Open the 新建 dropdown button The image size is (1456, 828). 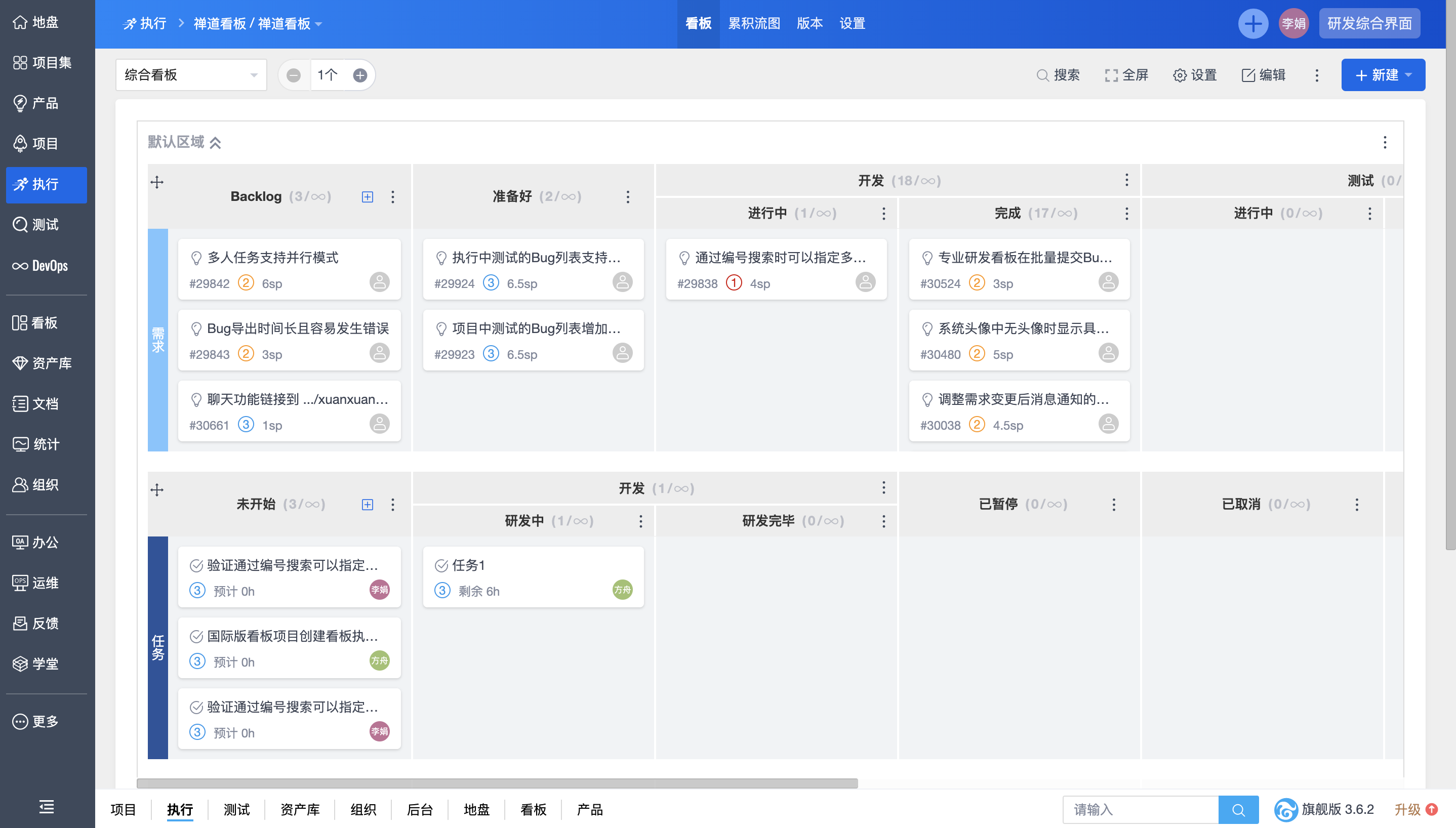point(1383,75)
